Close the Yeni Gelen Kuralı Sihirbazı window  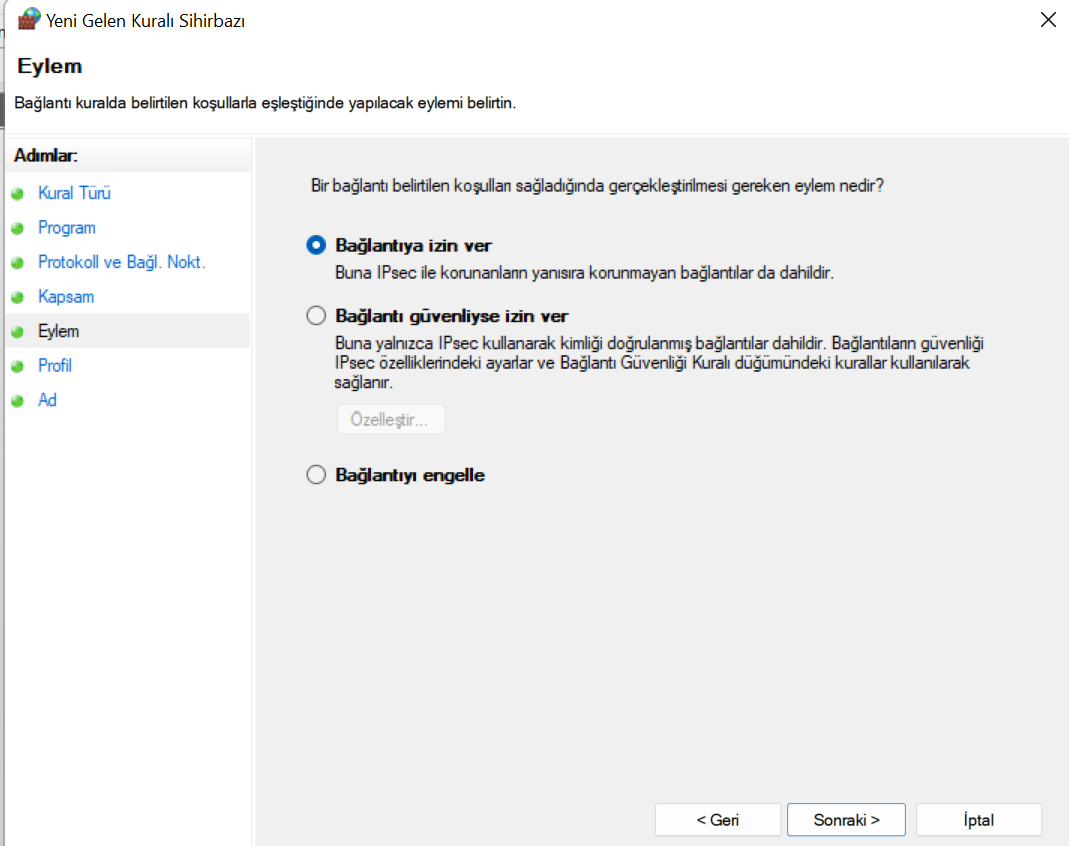(x=1048, y=20)
